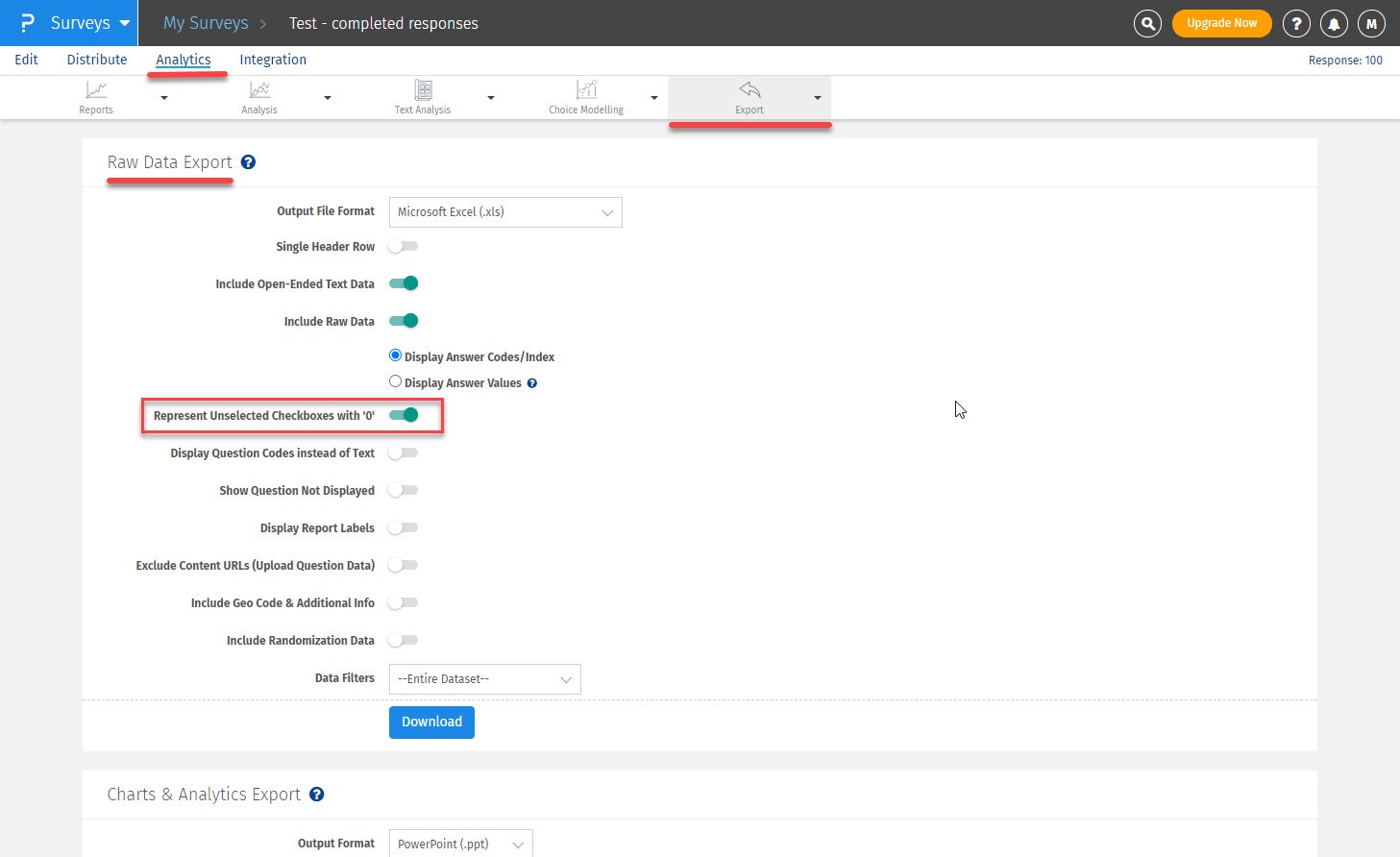Open the Output File Format dropdown
The height and width of the screenshot is (857, 1400).
(504, 212)
